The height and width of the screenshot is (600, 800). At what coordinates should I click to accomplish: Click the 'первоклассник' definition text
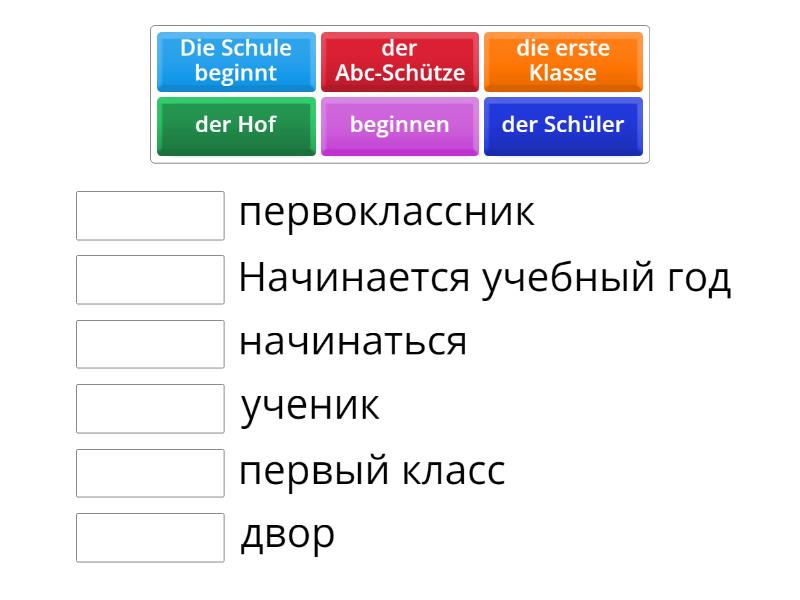pyautogui.click(x=386, y=213)
